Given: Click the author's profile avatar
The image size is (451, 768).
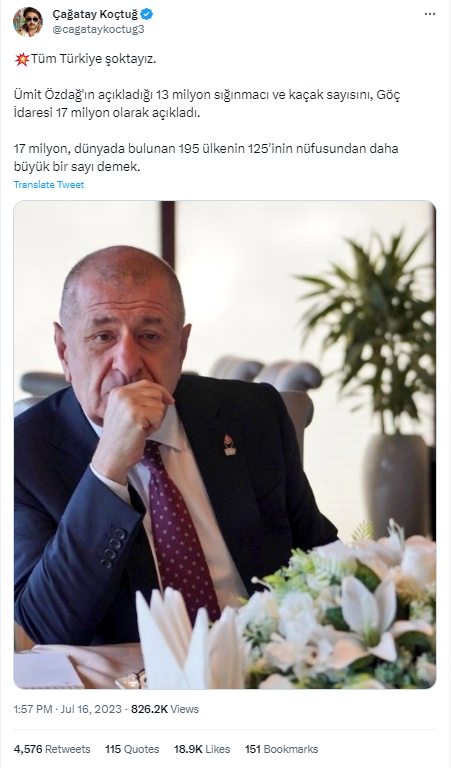Looking at the screenshot, I should coord(28,22).
